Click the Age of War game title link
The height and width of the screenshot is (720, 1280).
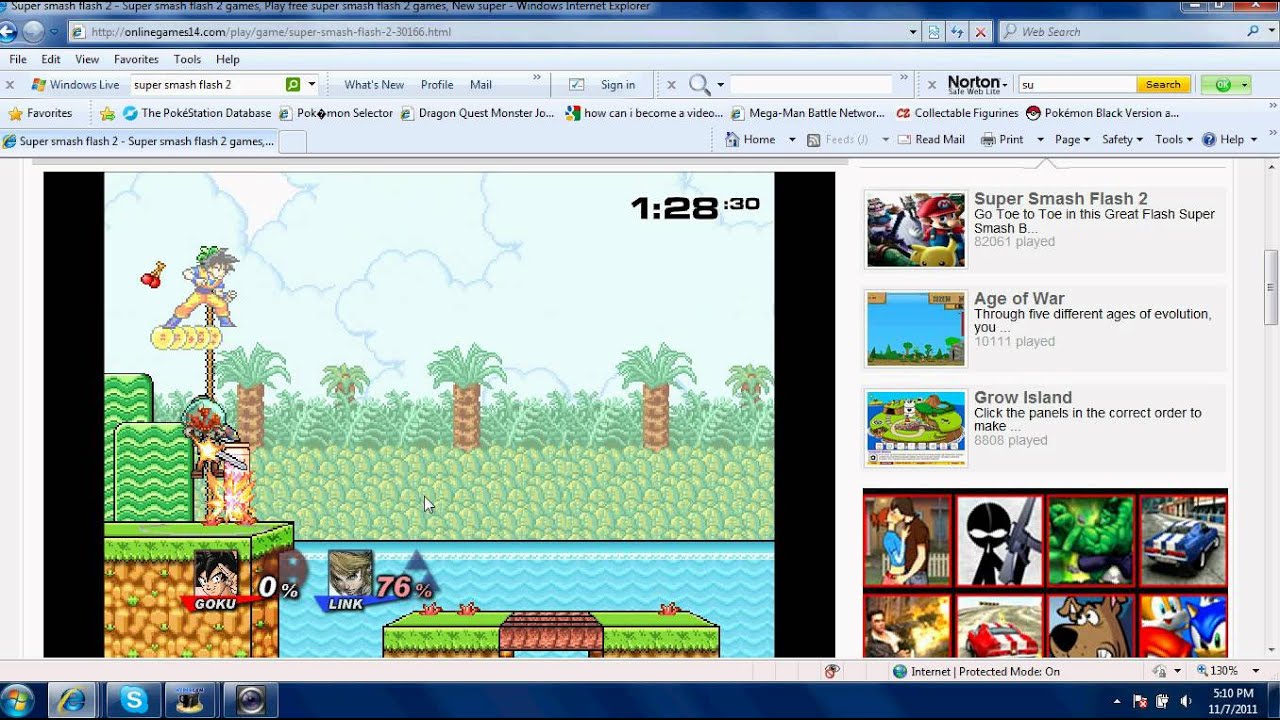1019,298
